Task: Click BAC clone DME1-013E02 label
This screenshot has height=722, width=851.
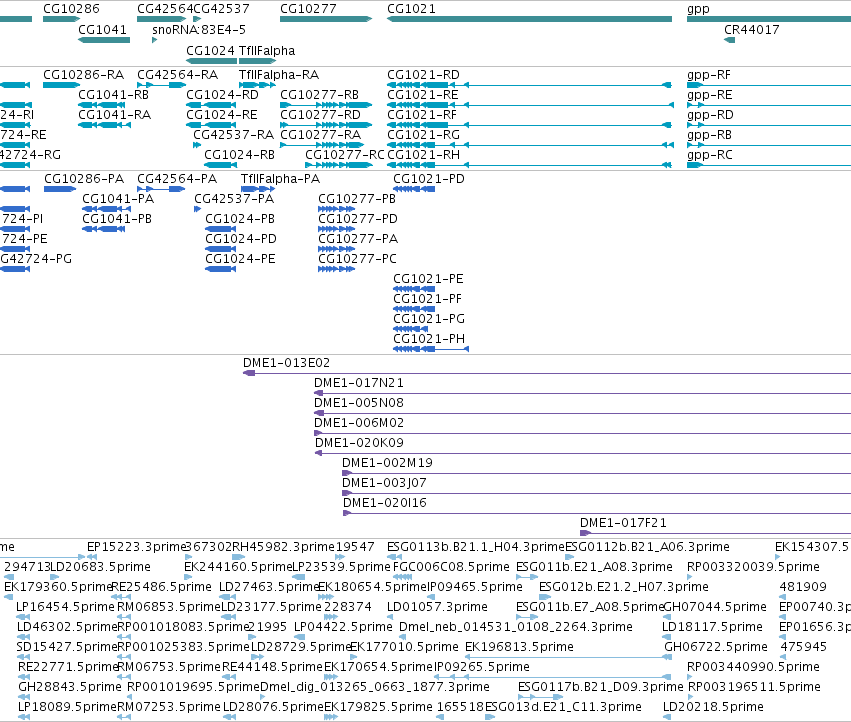Action: pos(286,363)
